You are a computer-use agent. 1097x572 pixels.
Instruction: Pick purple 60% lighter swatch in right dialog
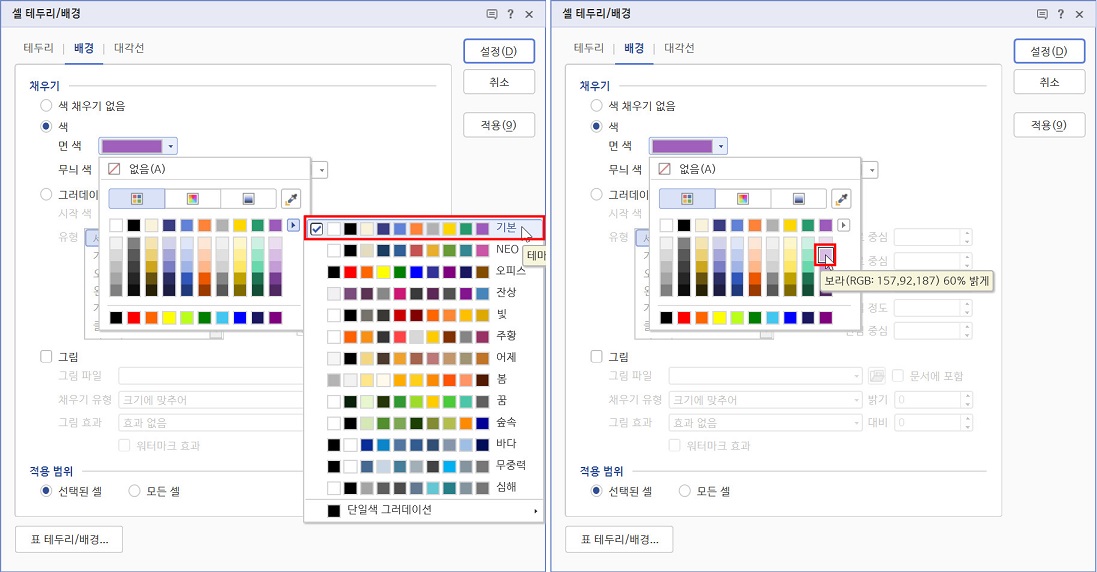(826, 255)
